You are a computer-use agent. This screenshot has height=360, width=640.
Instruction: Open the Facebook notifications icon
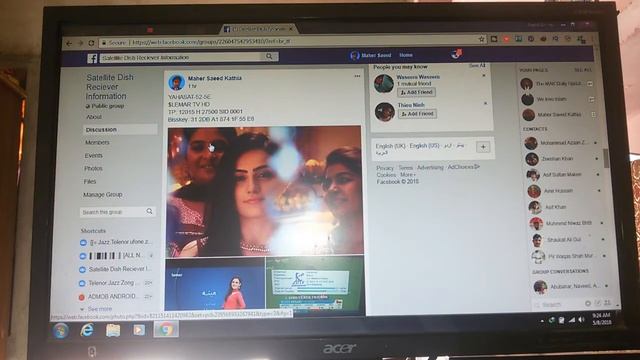[x=456, y=53]
